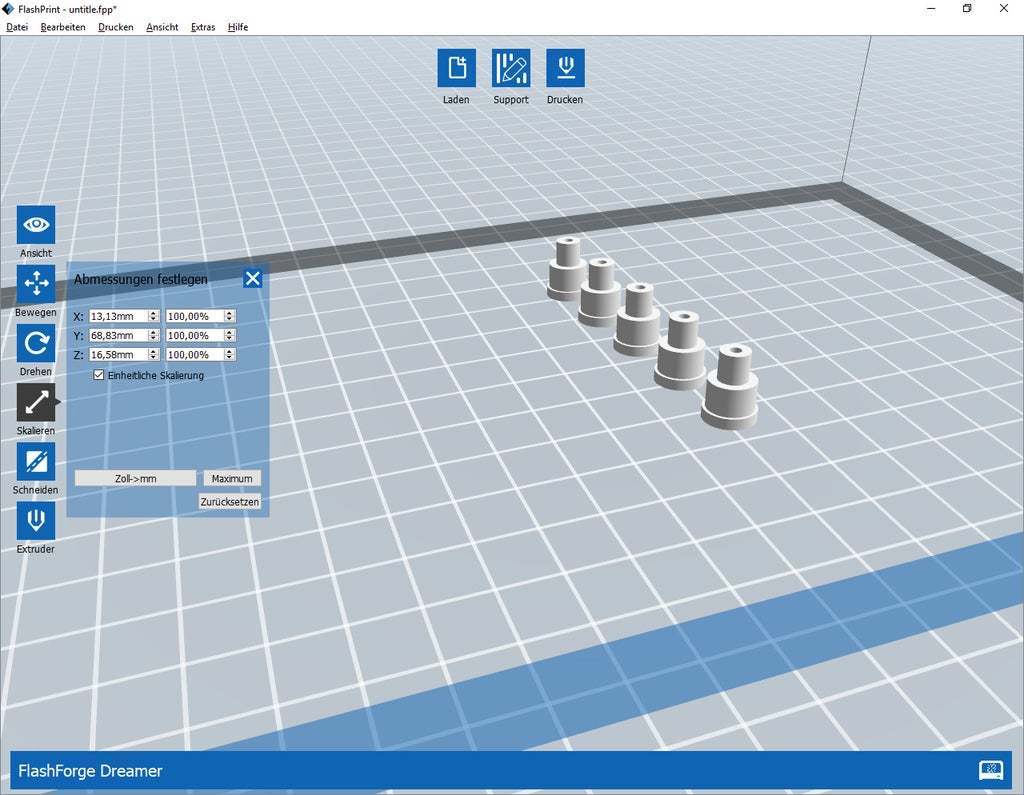Image resolution: width=1024 pixels, height=795 pixels.
Task: Click the Z millimeter spinner arrows
Action: pyautogui.click(x=153, y=355)
